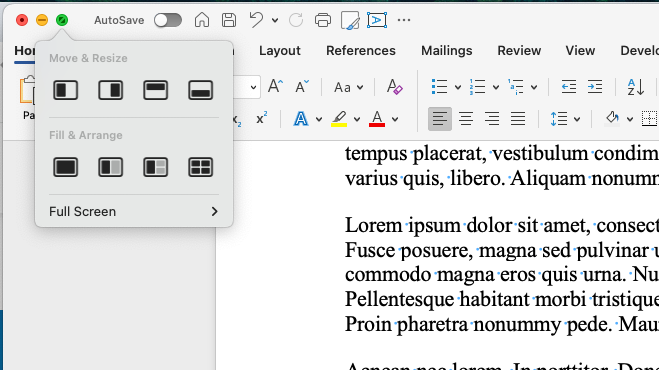Sort text with the A-Z button
The width and height of the screenshot is (659, 370).
click(x=635, y=87)
